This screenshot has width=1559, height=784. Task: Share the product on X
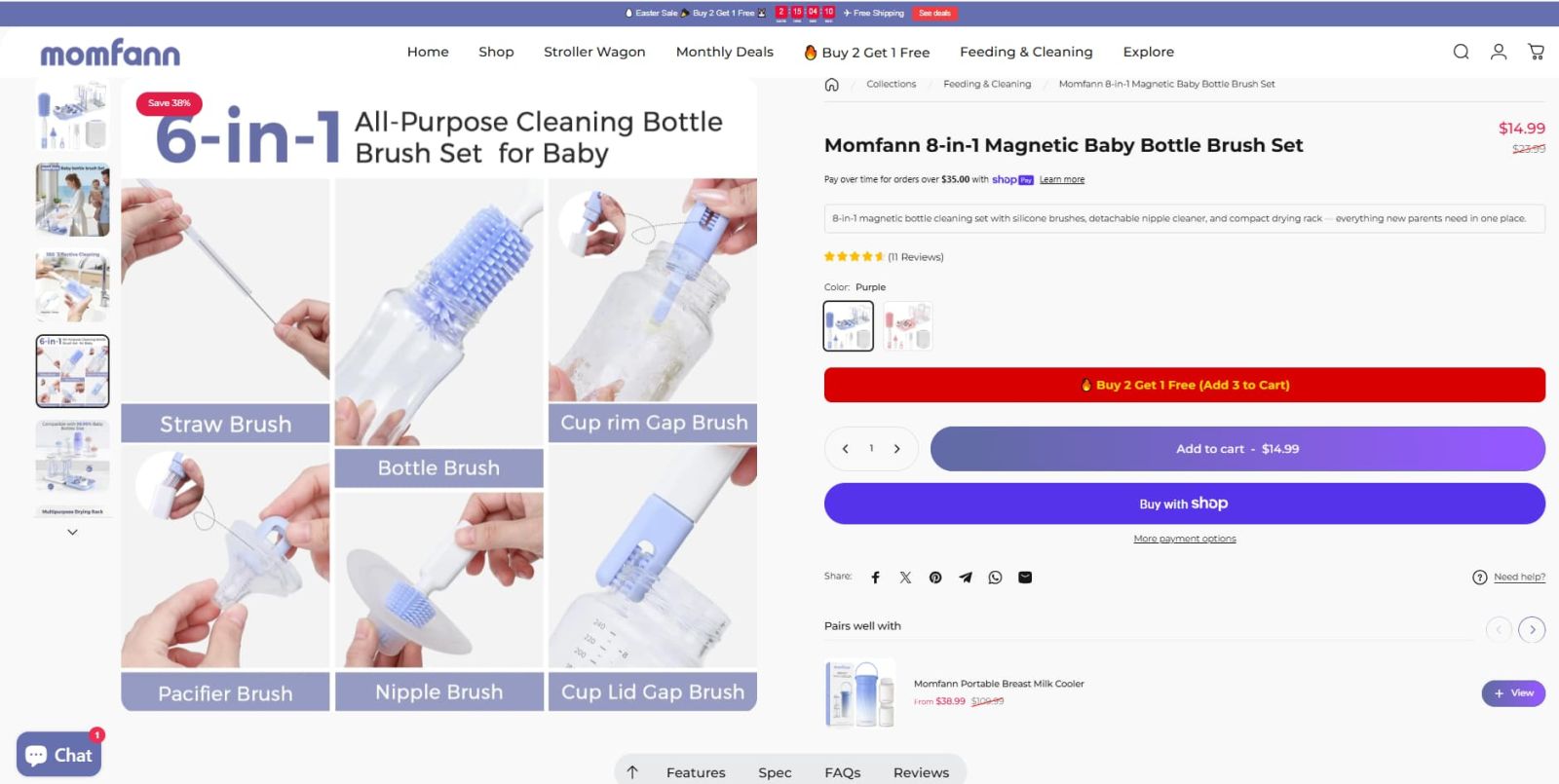(905, 577)
